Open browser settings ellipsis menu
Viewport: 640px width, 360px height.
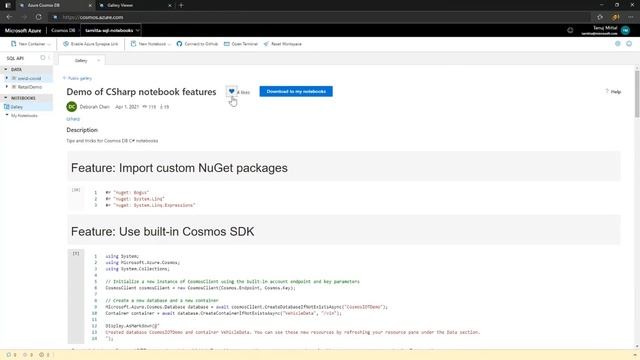point(631,17)
